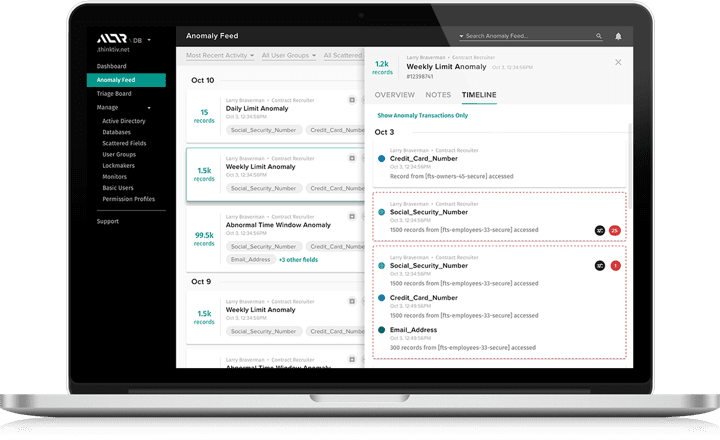Click the teal dot beside Email_Address

tap(381, 329)
